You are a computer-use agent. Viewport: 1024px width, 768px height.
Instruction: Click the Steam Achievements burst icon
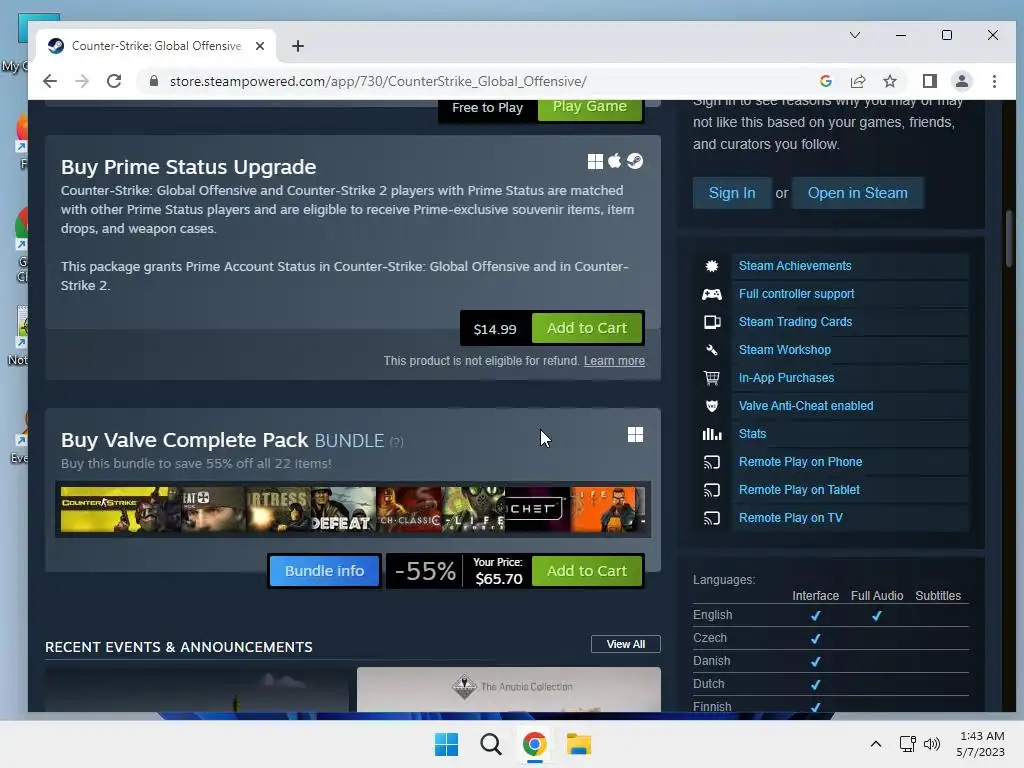click(712, 266)
